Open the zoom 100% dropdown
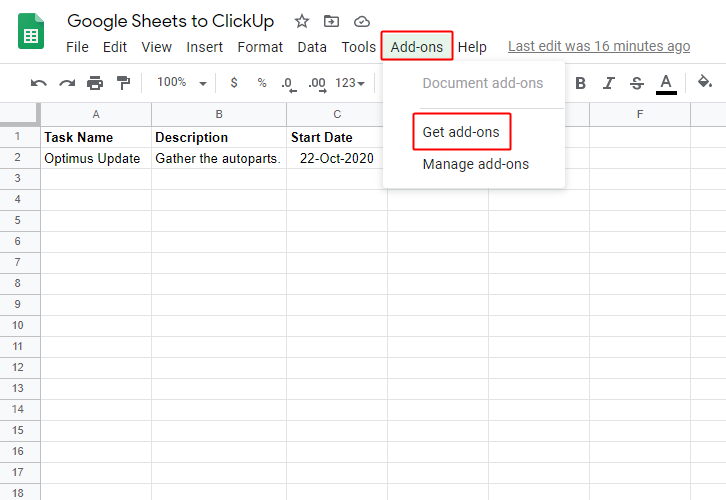This screenshot has height=500, width=726. coord(182,83)
